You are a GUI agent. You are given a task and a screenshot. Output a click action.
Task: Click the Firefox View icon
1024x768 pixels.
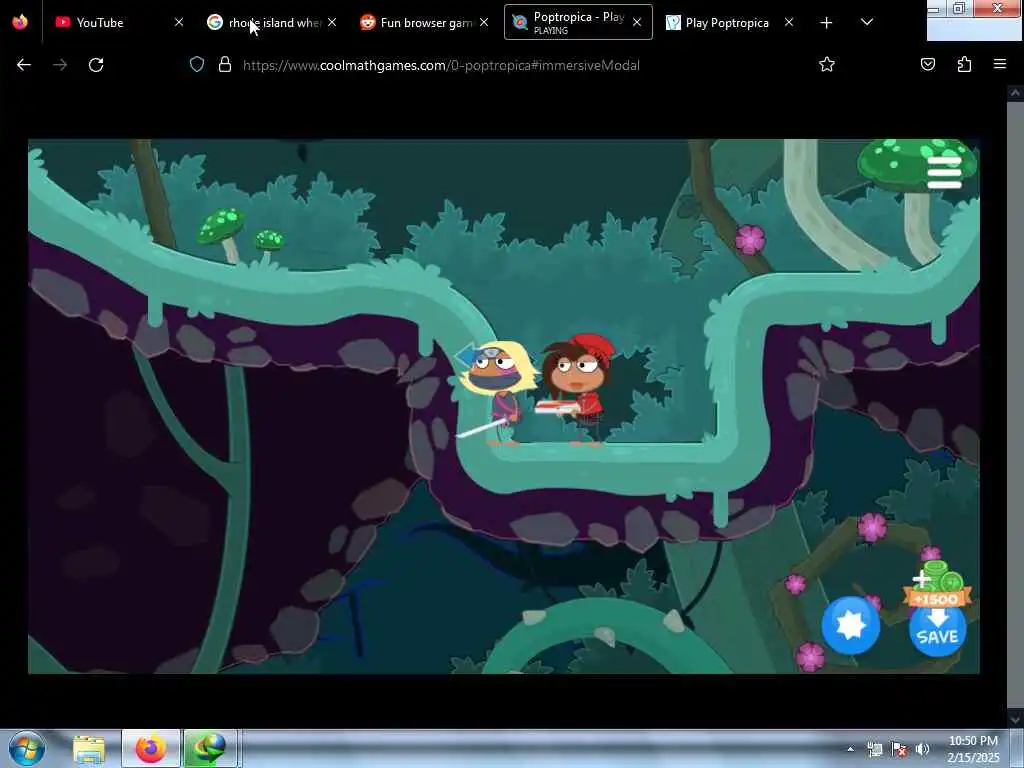(x=20, y=22)
